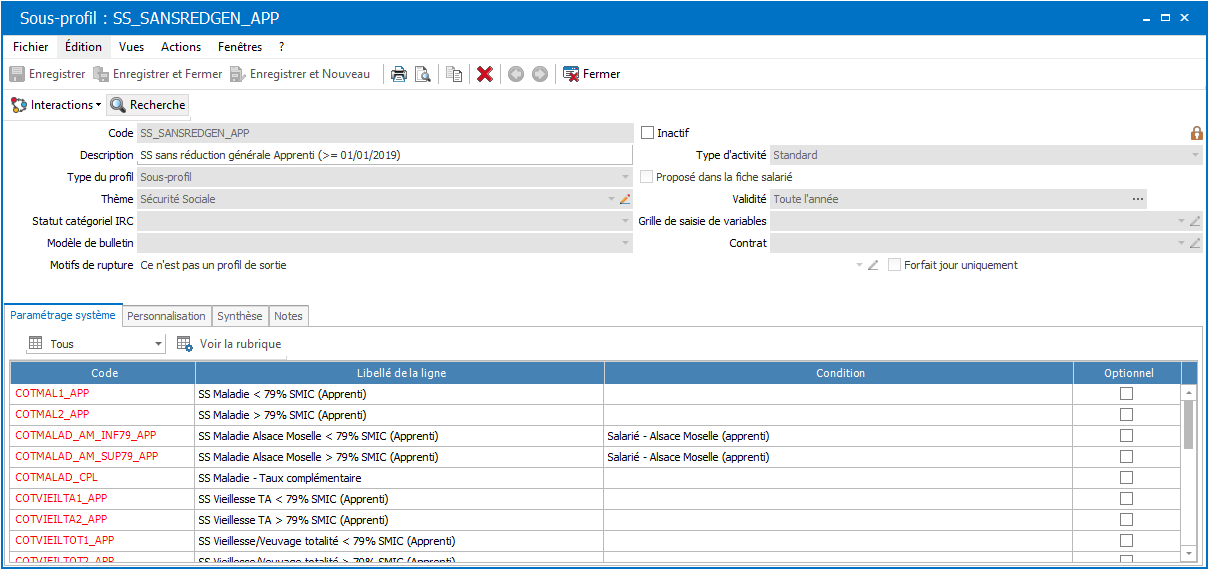Click the Condition column header

[840, 373]
